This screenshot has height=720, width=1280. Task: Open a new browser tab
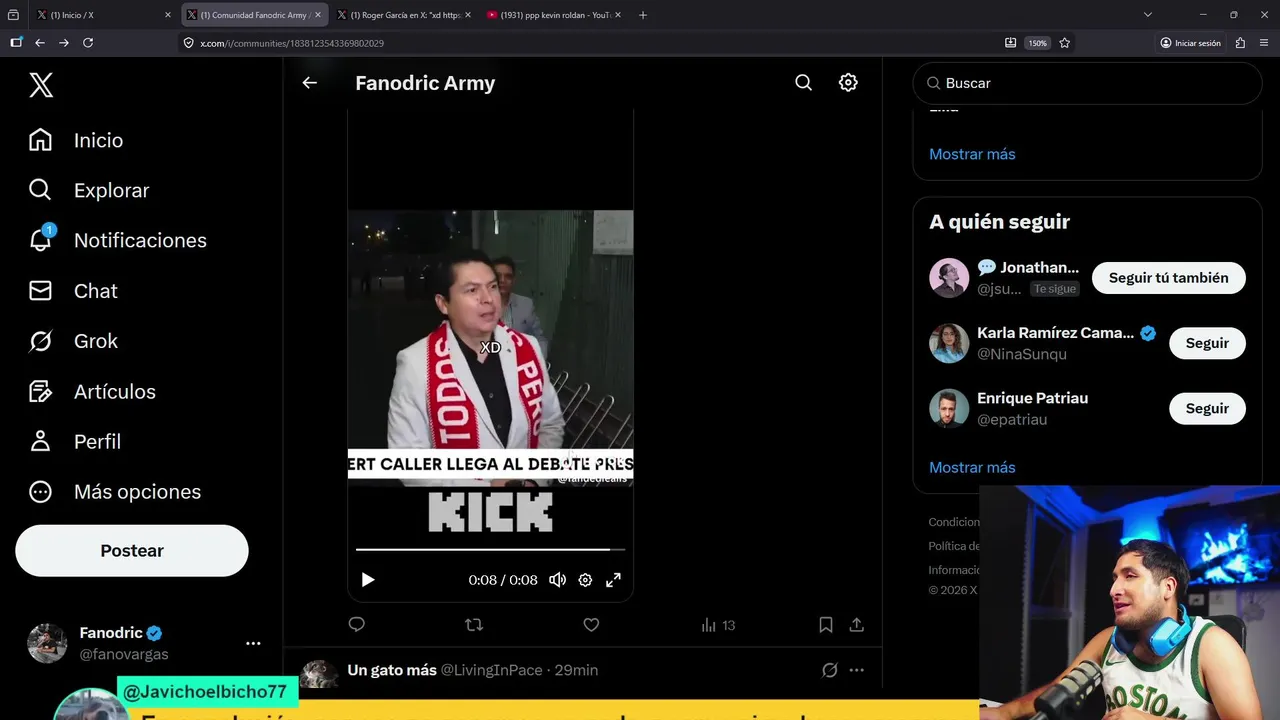(643, 15)
